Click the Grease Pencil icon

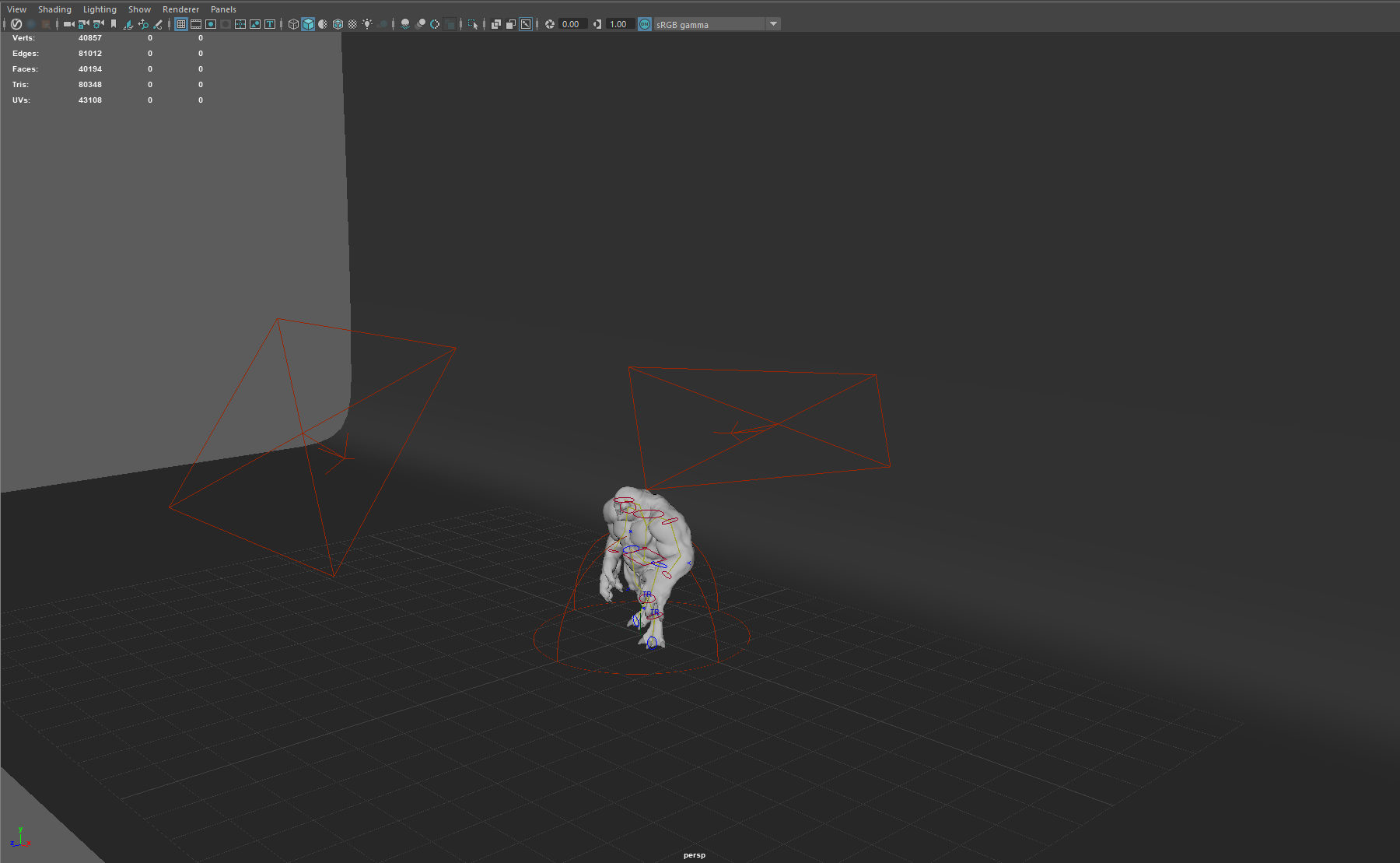(158, 24)
